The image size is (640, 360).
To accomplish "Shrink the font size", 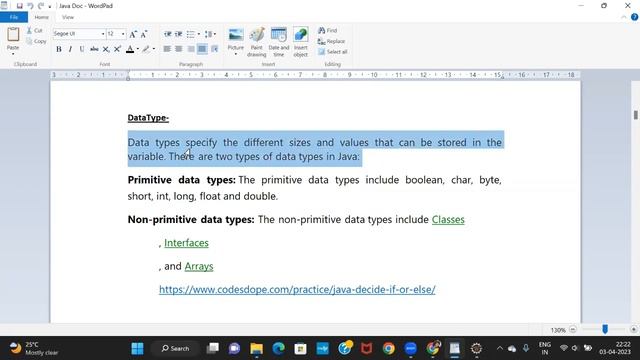I will [x=144, y=34].
